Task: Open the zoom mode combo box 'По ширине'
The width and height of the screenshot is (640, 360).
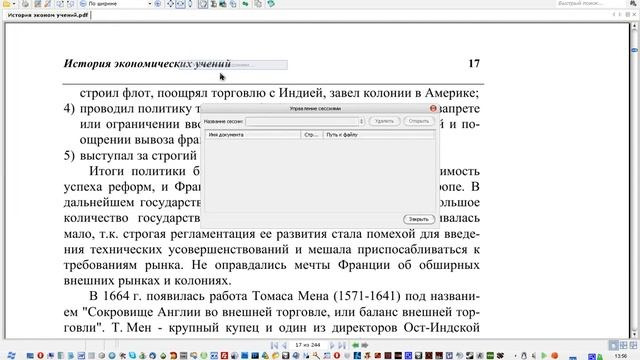Action: (x=120, y=4)
